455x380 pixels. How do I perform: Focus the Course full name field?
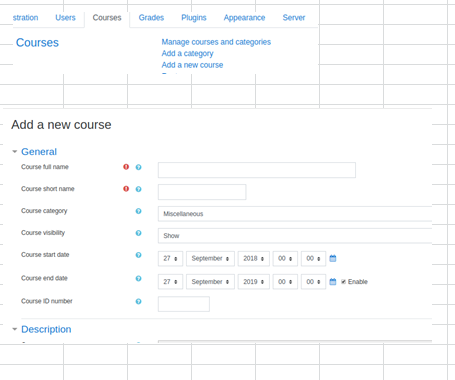pos(257,170)
